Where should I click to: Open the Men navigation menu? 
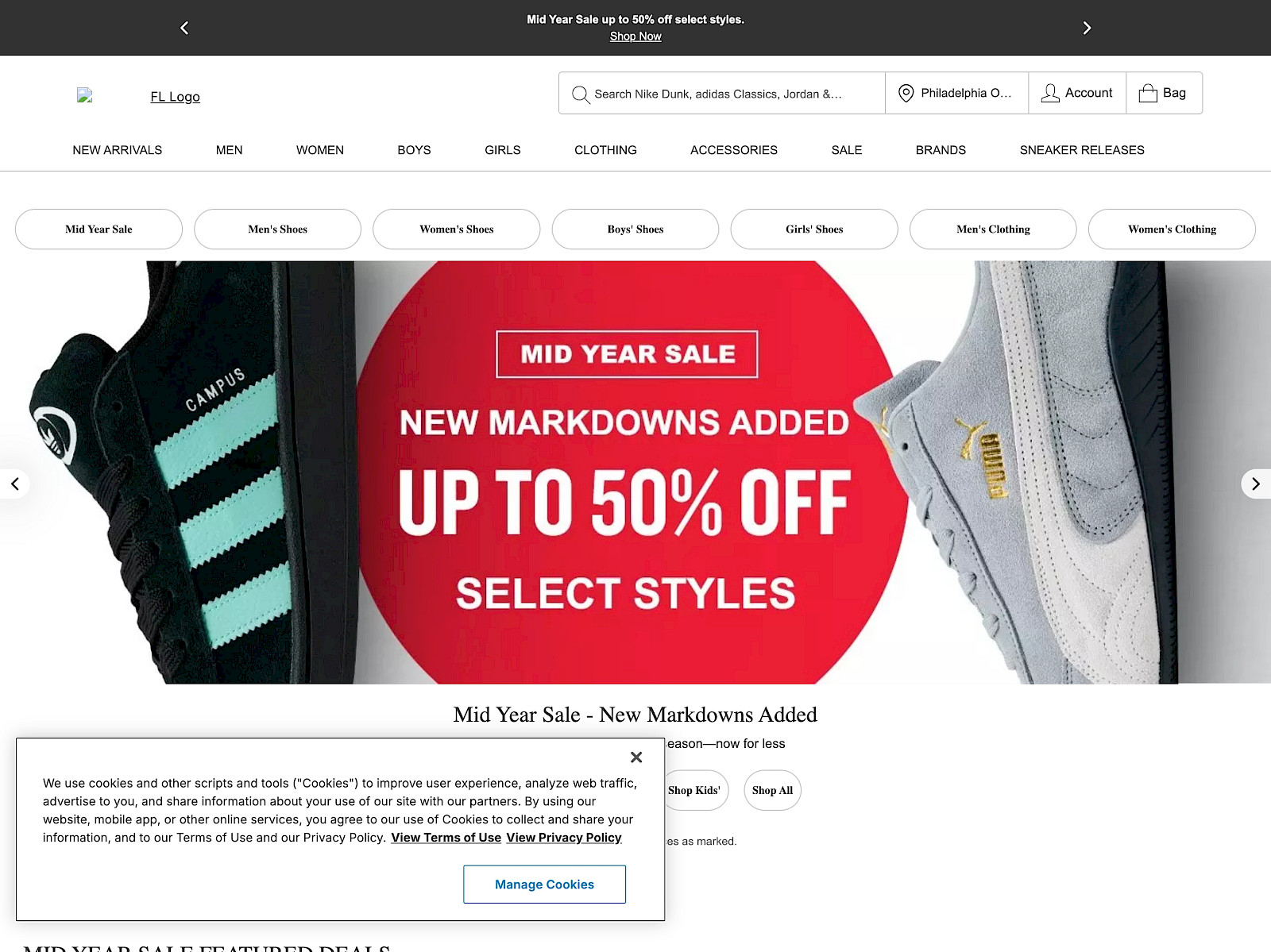[229, 150]
